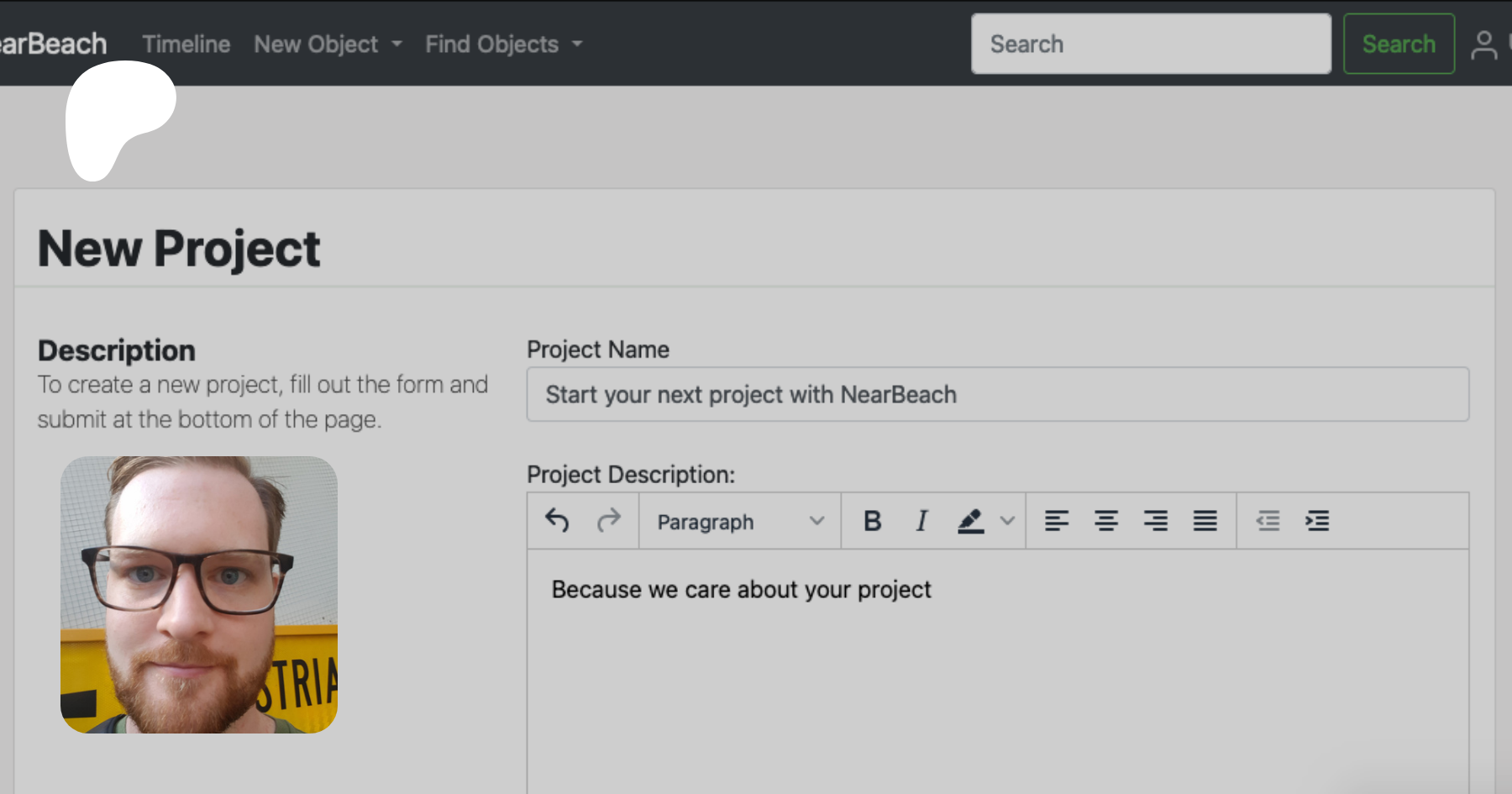The width and height of the screenshot is (1512, 794).
Task: Open the user profile icon
Action: [1483, 45]
